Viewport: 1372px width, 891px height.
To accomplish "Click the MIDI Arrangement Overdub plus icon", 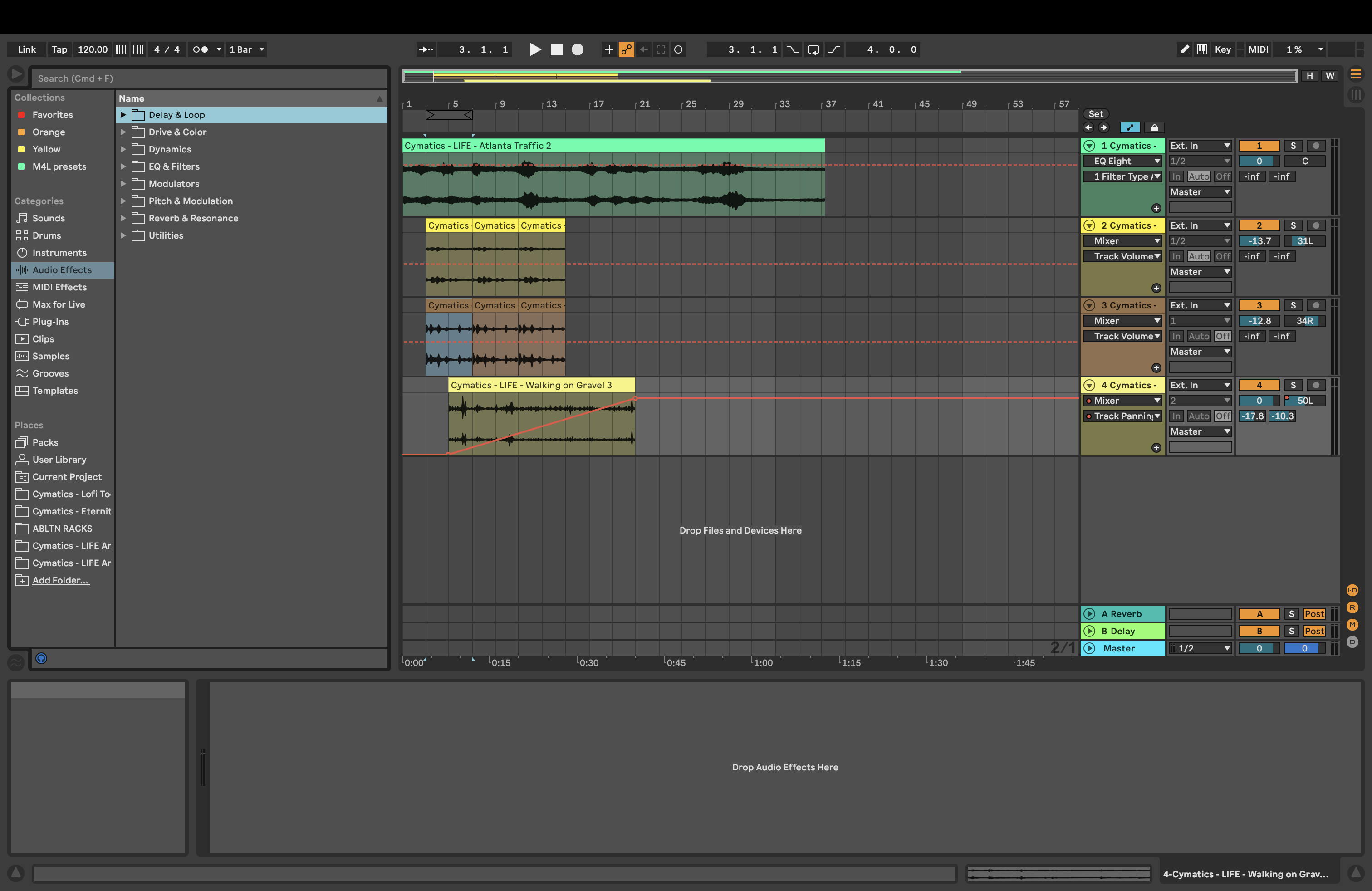I will 609,49.
